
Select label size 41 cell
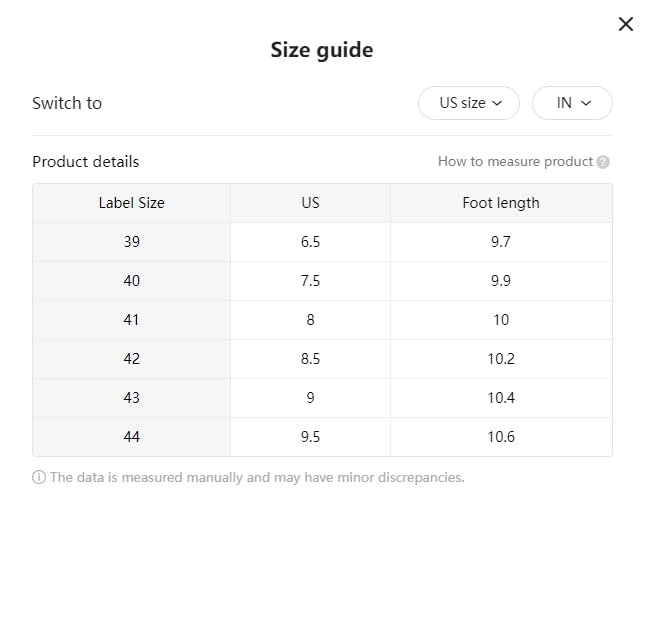coord(131,320)
